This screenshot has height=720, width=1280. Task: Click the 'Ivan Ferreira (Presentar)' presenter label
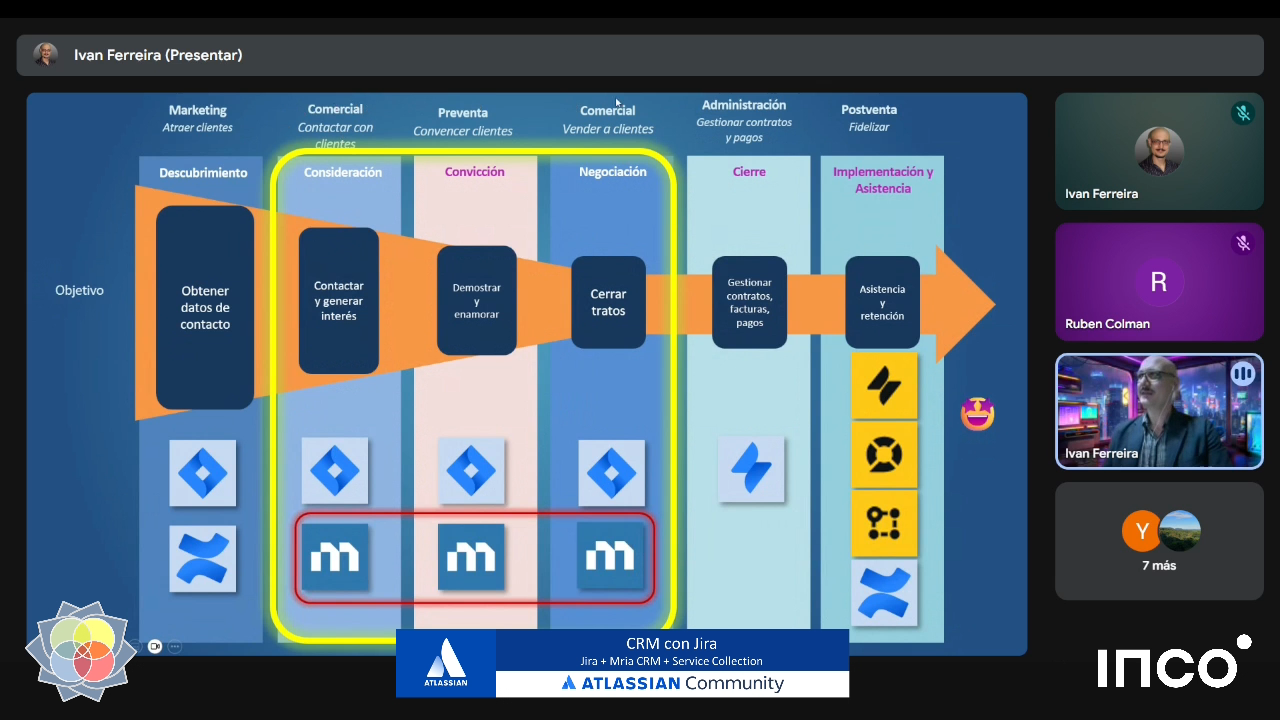tap(158, 55)
